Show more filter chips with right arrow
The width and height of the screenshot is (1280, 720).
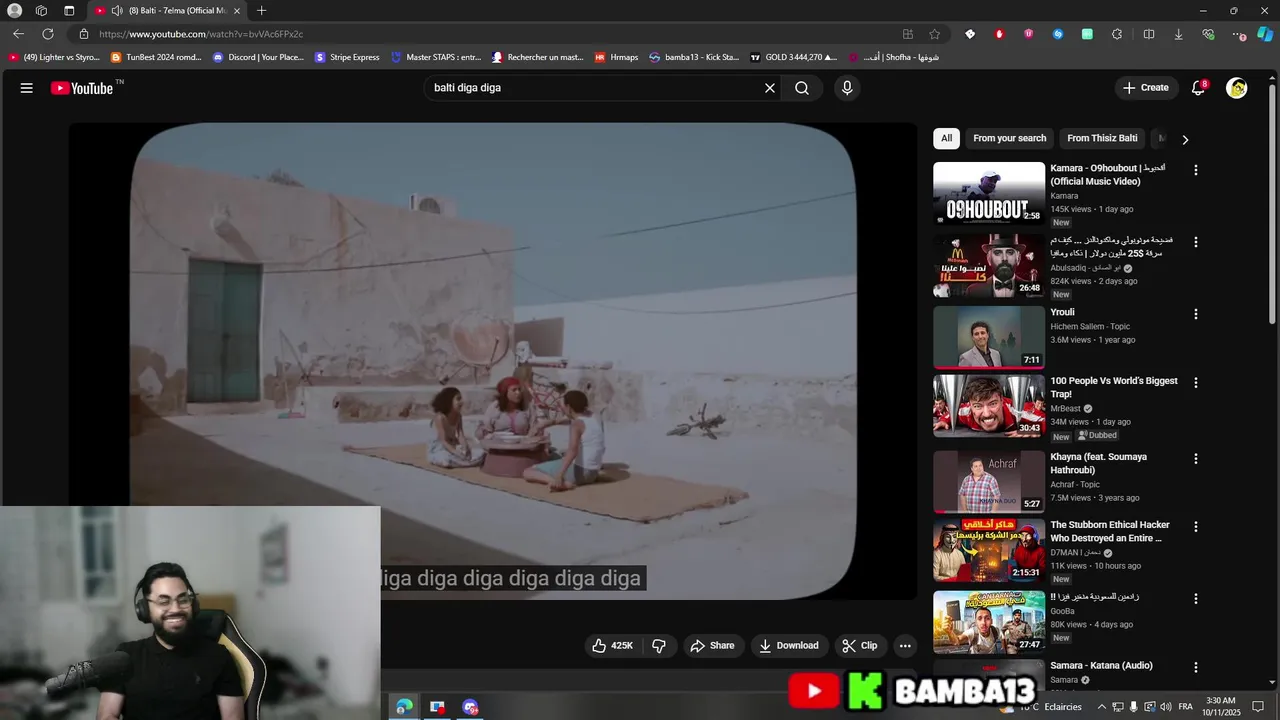click(1185, 139)
